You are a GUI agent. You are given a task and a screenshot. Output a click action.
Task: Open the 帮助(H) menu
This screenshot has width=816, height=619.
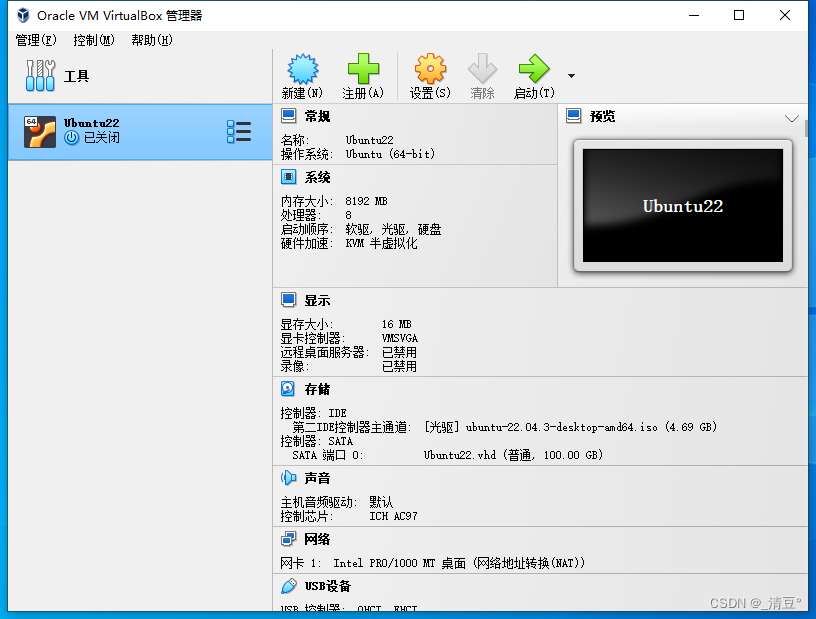152,40
